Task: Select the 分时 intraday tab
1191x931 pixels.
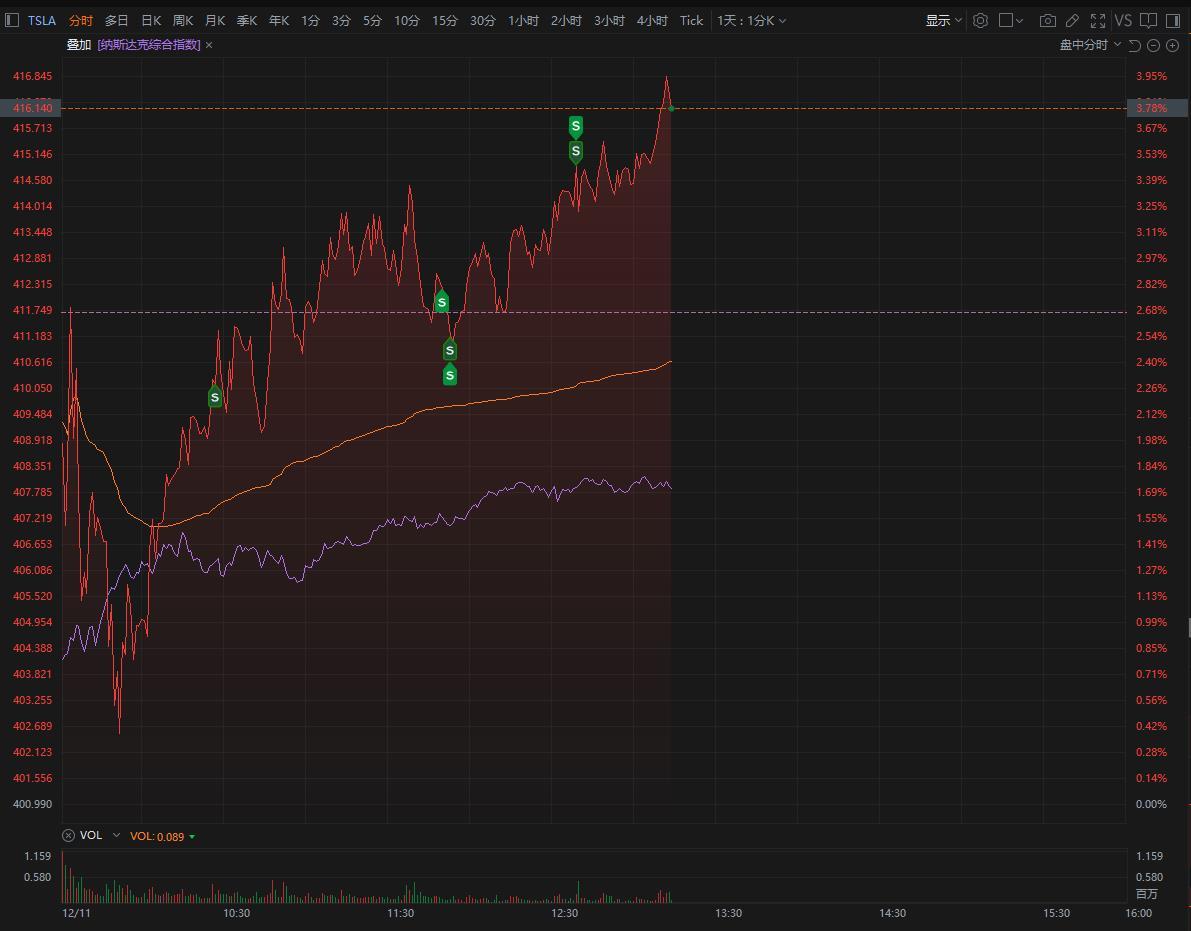Action: pos(81,21)
